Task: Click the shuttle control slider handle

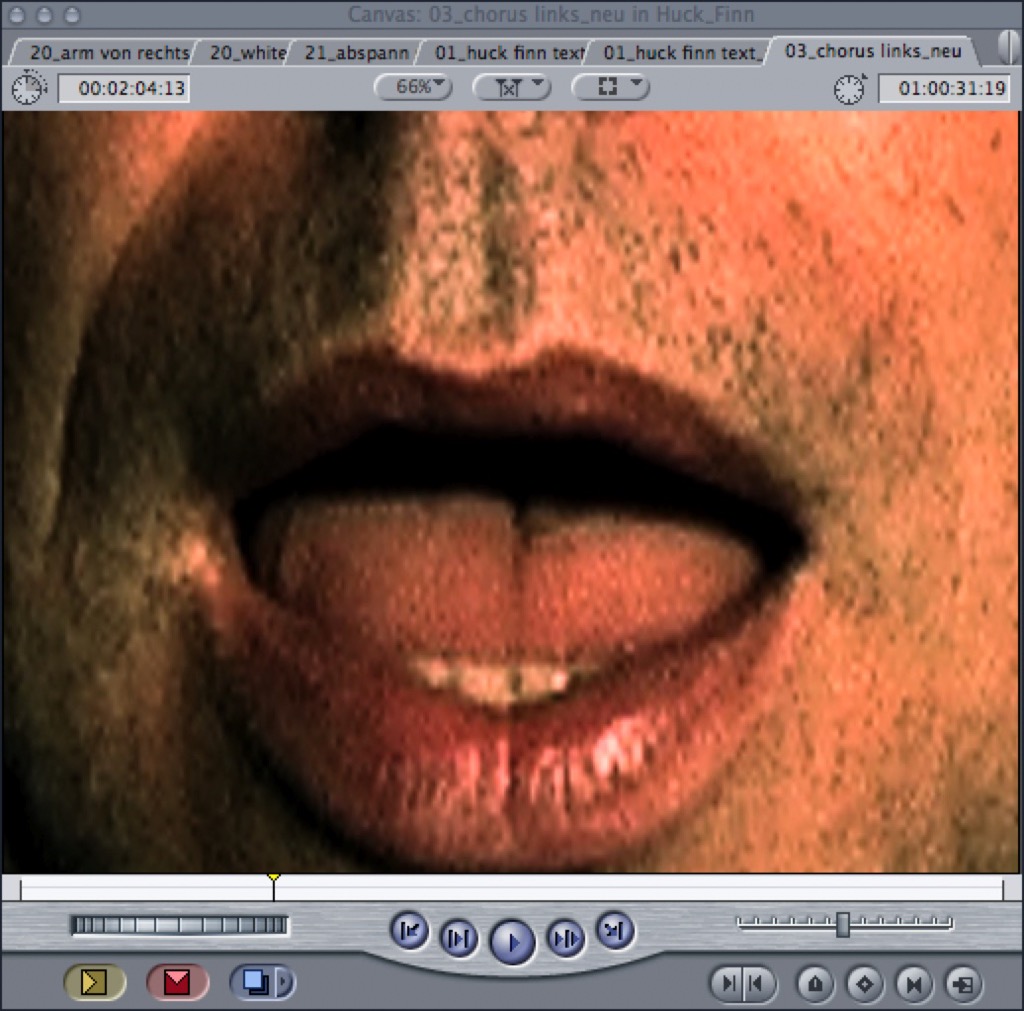Action: pos(843,924)
